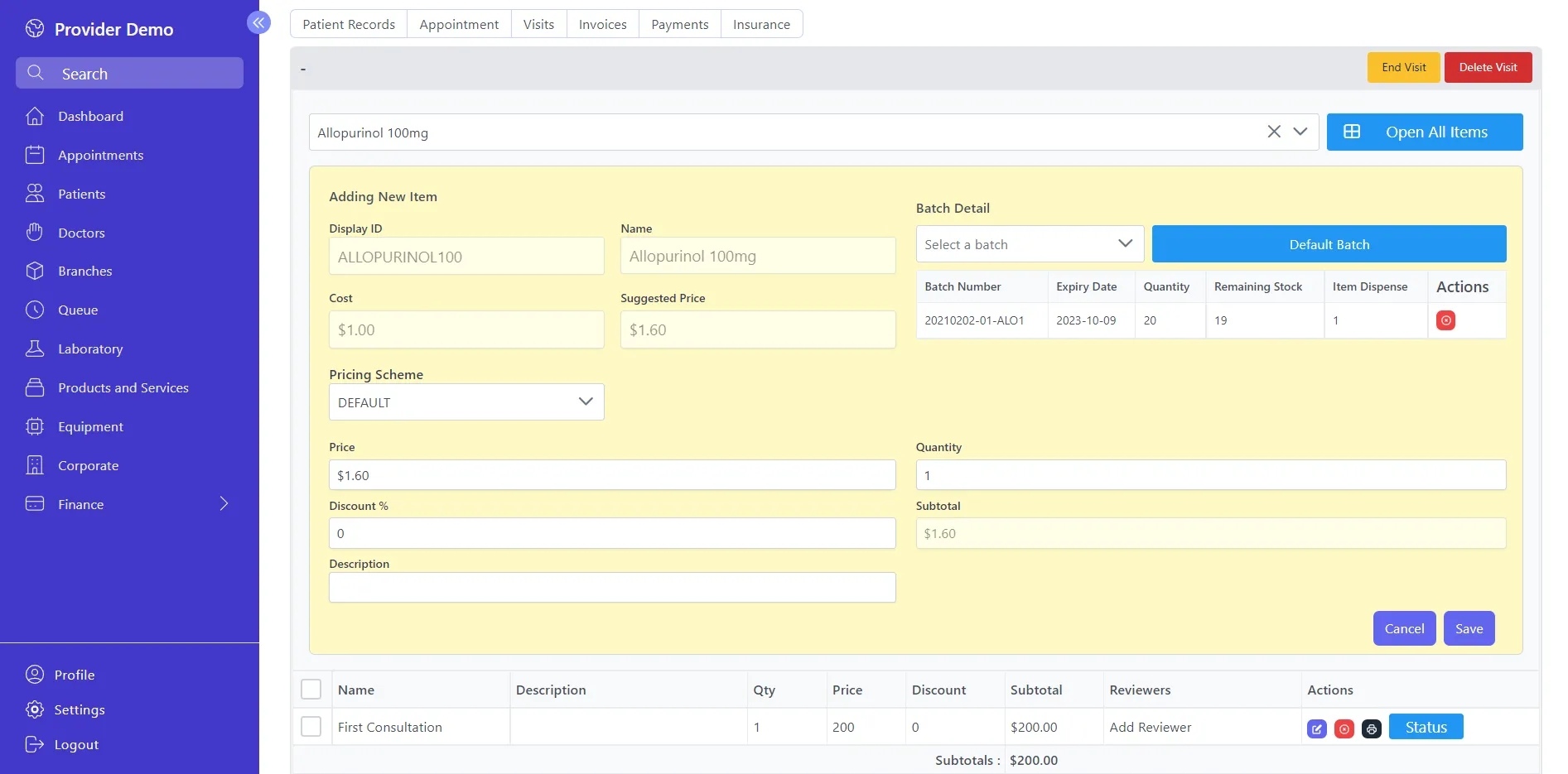Image resolution: width=1568 pixels, height=774 pixels.
Task: Click the Suggested Price field
Action: (758, 329)
